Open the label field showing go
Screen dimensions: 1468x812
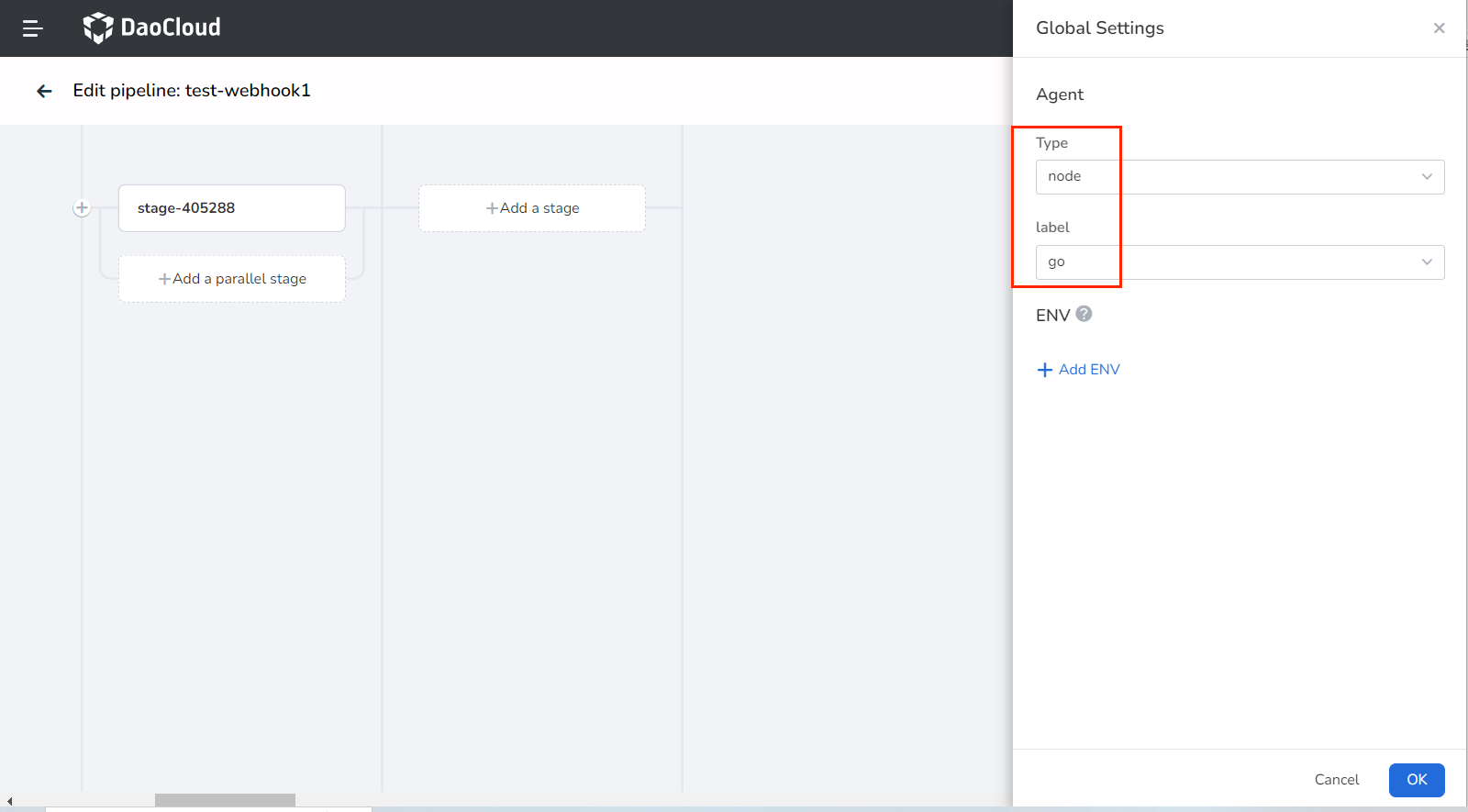1229,262
